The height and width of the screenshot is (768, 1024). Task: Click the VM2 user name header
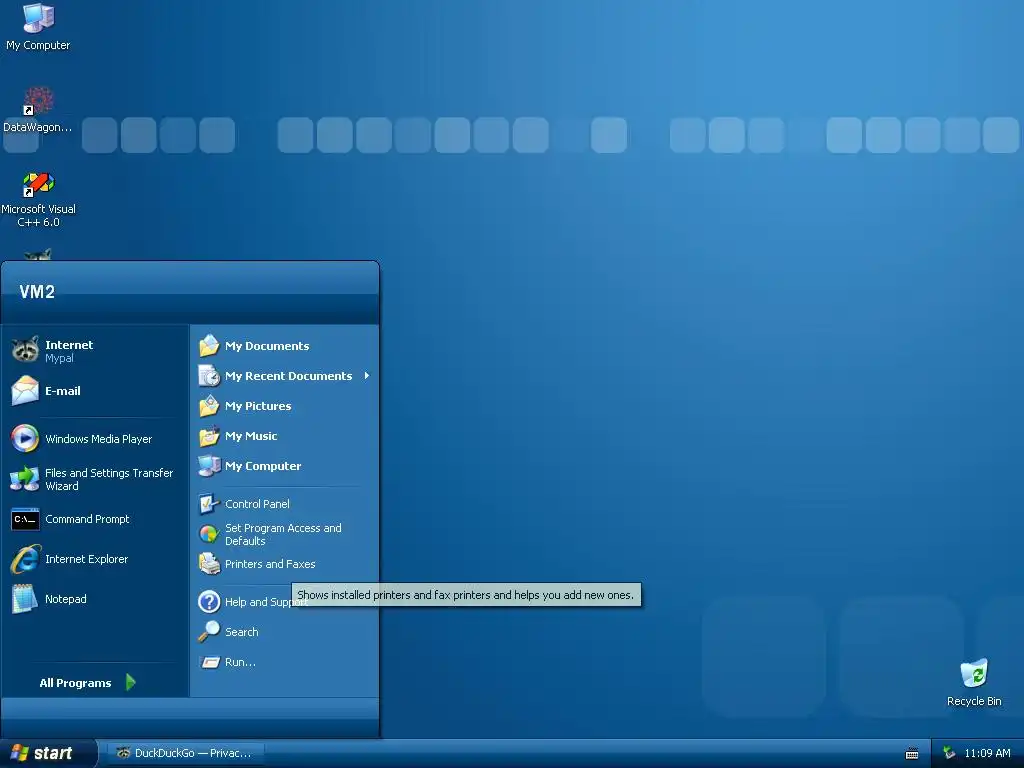point(37,291)
